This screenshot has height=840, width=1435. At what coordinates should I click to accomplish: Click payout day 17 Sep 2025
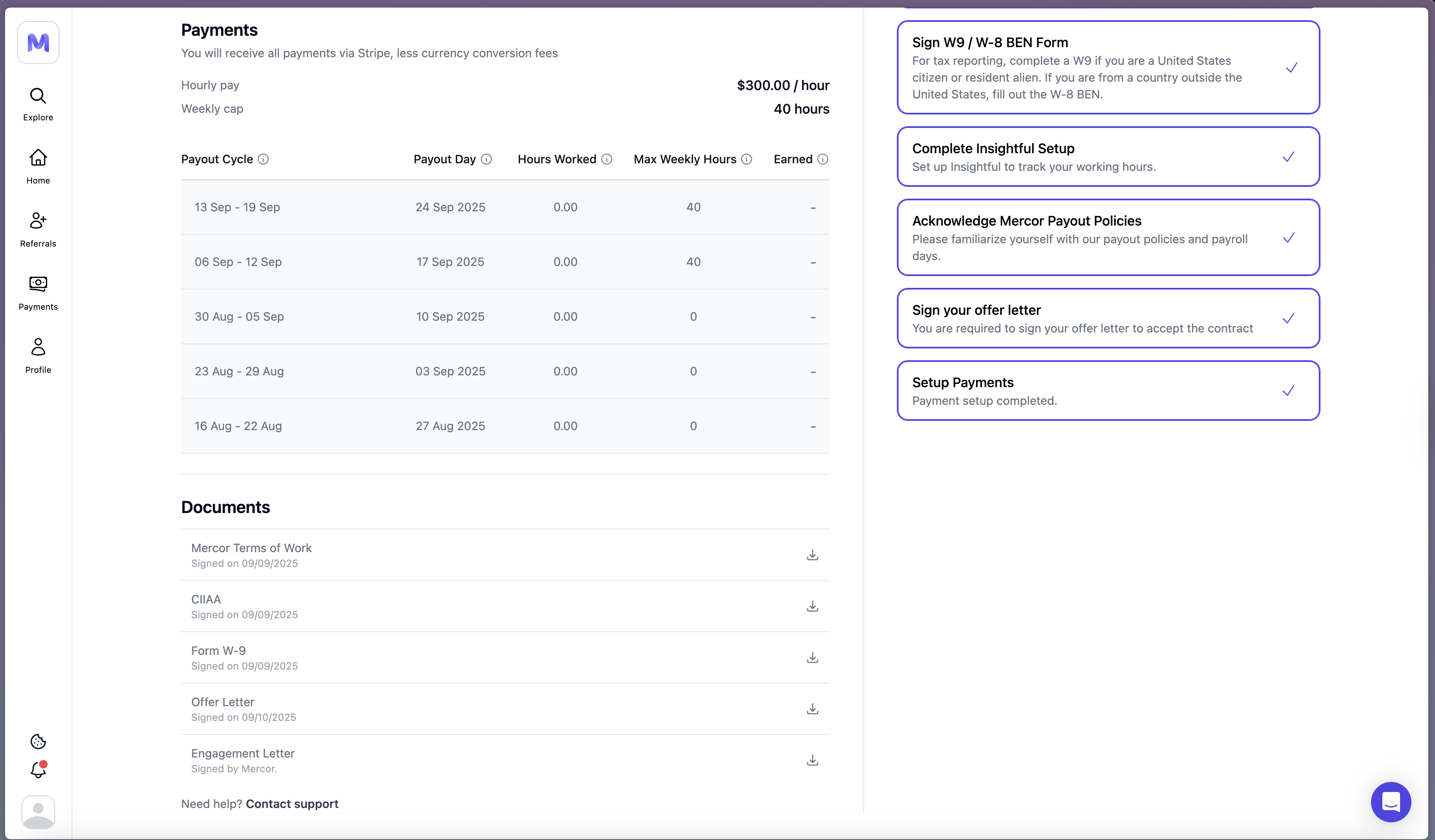[x=451, y=262]
